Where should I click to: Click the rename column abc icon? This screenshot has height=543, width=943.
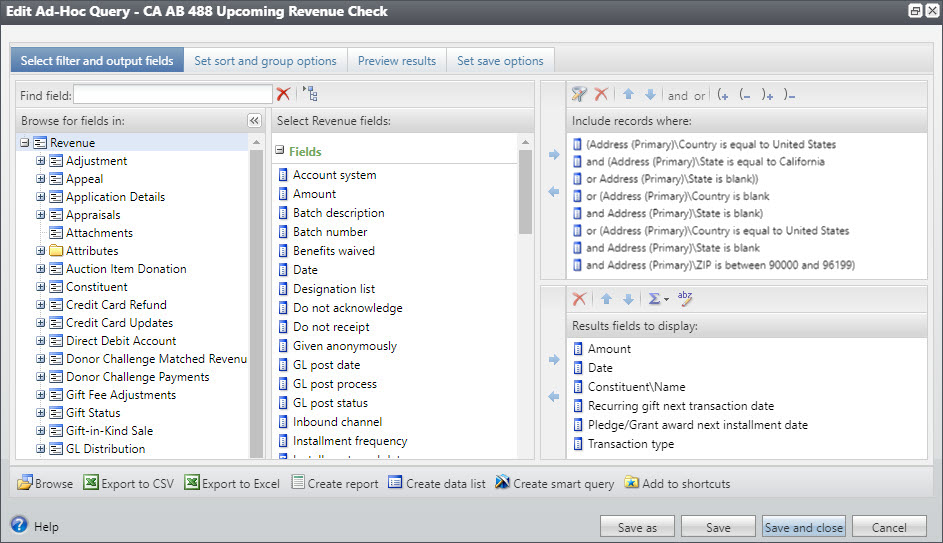pyautogui.click(x=685, y=298)
